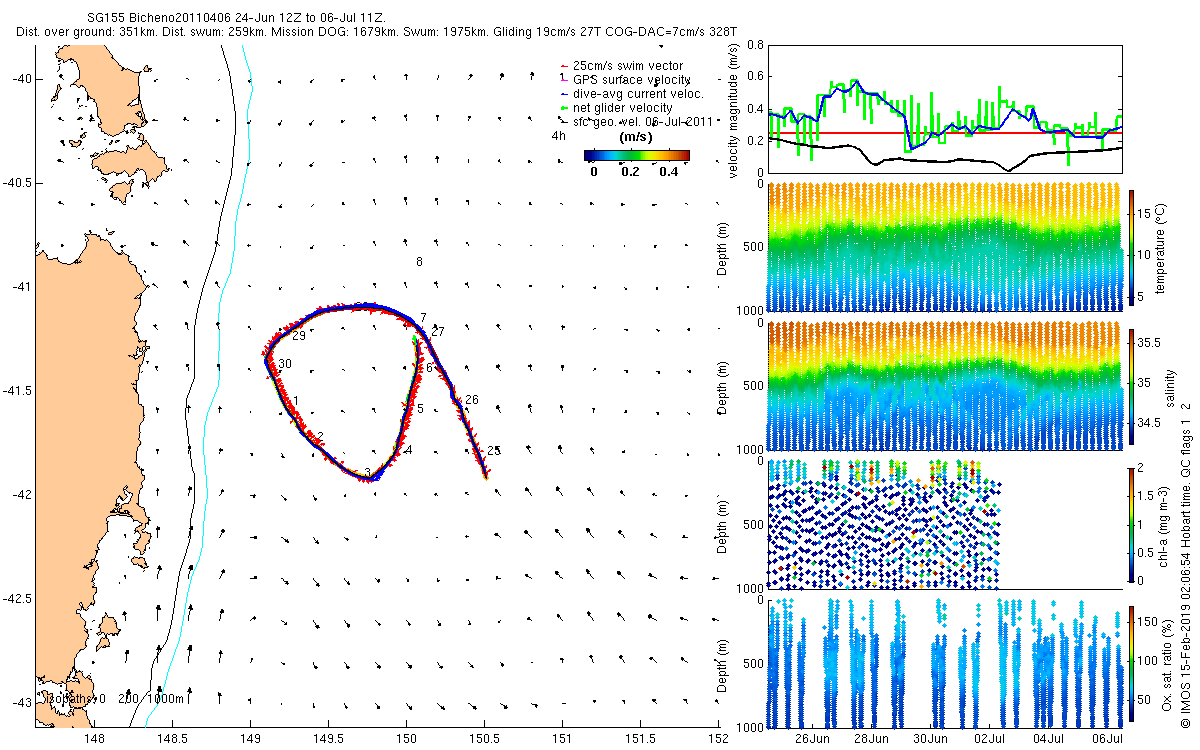The height and width of the screenshot is (750, 1200).
Task: Click the latitude tick label '-42.5'
Action: 15,599
